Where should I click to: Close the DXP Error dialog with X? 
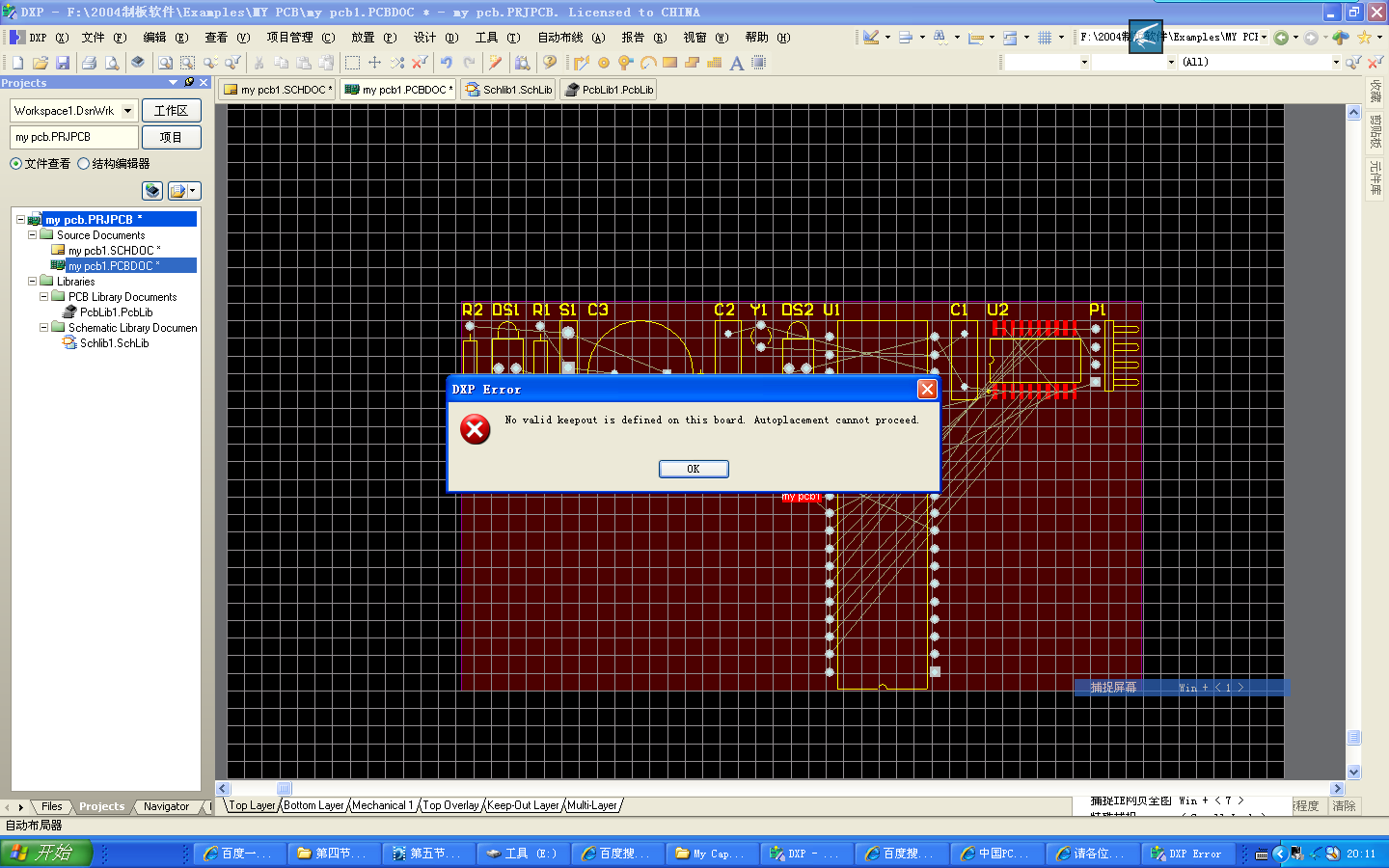coord(927,389)
